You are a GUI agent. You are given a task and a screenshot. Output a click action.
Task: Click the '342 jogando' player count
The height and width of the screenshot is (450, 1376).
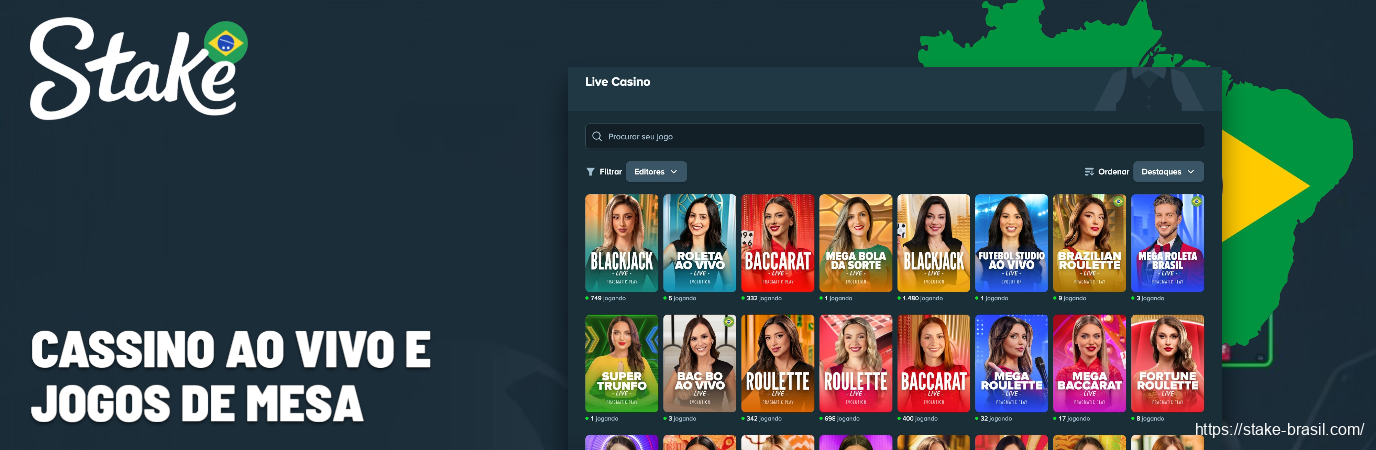pos(763,418)
